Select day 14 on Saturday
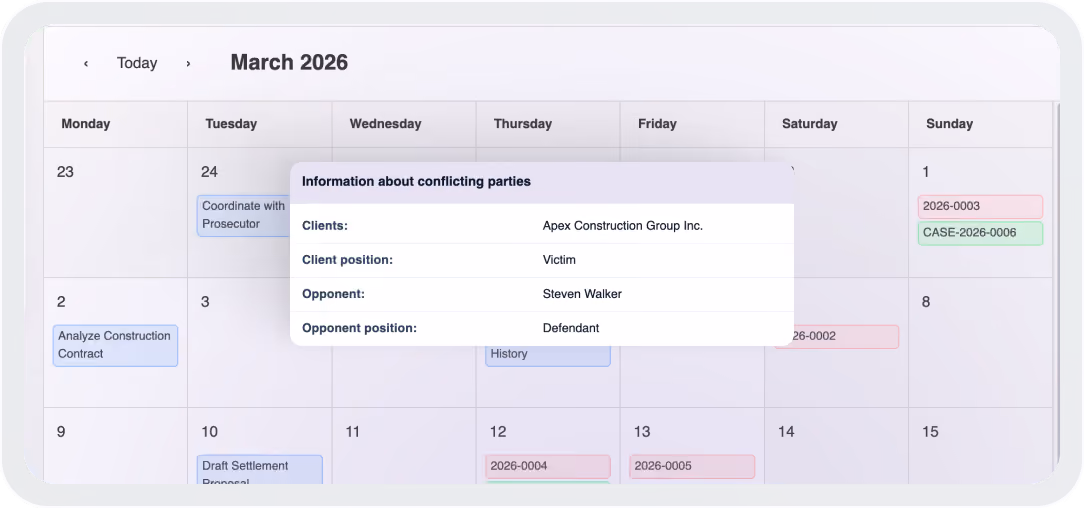The height and width of the screenshot is (508, 1084). tap(786, 432)
